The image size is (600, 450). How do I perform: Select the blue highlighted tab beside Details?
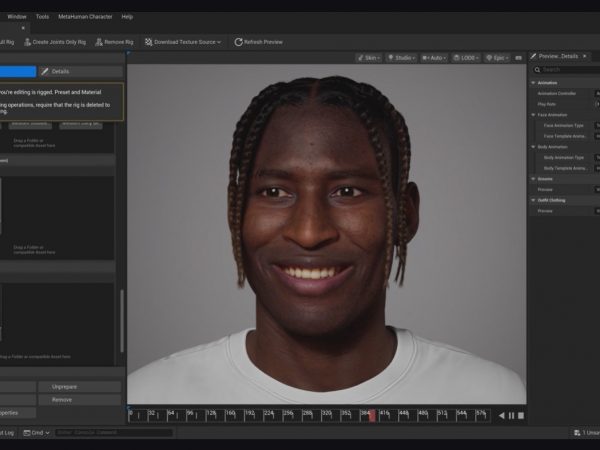(x=18, y=71)
